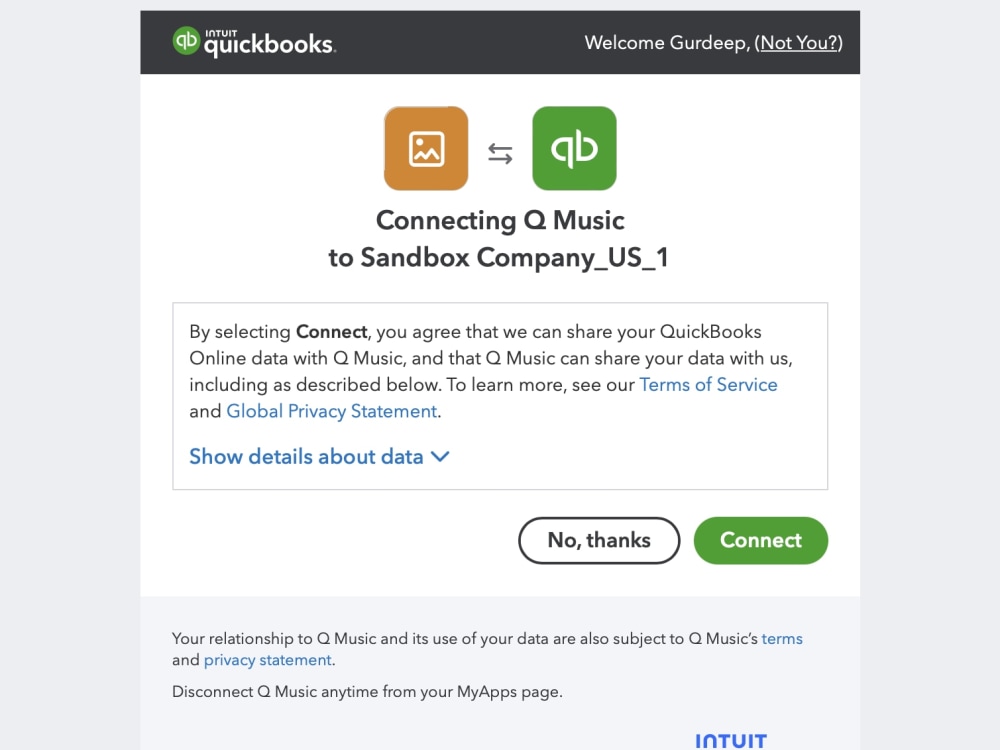
Task: Open the Terms of Service link
Action: [x=708, y=384]
